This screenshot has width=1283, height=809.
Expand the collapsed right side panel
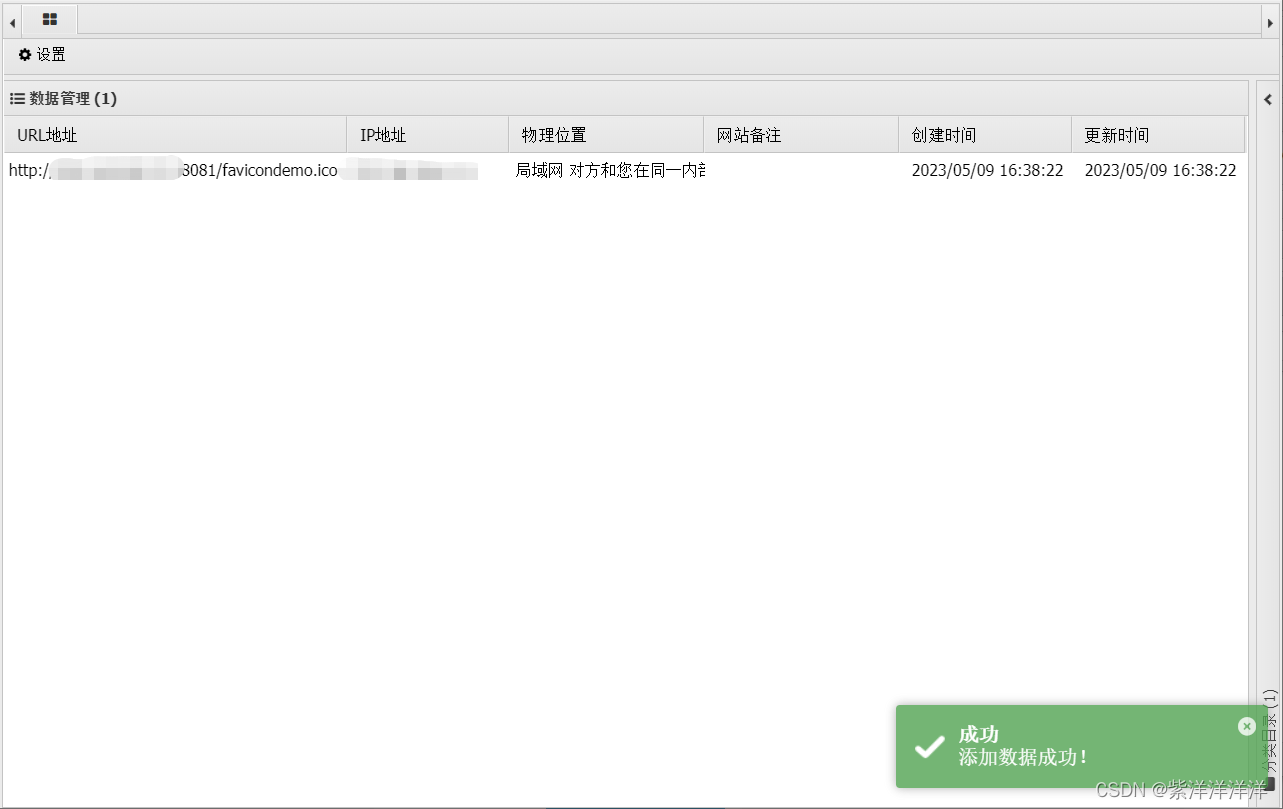point(1268,99)
